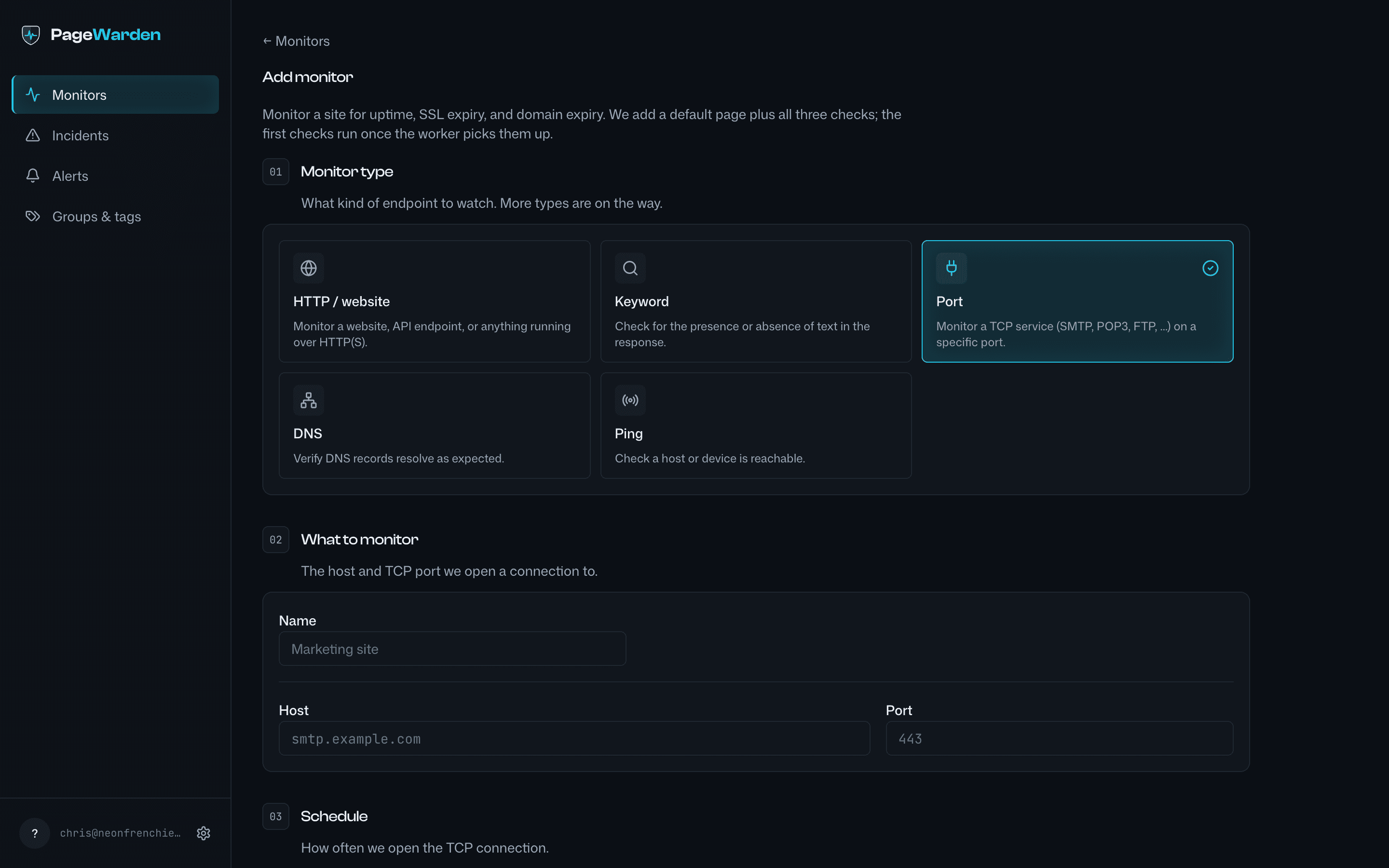Image resolution: width=1389 pixels, height=868 pixels.
Task: Click the Port number input field
Action: tap(1060, 738)
